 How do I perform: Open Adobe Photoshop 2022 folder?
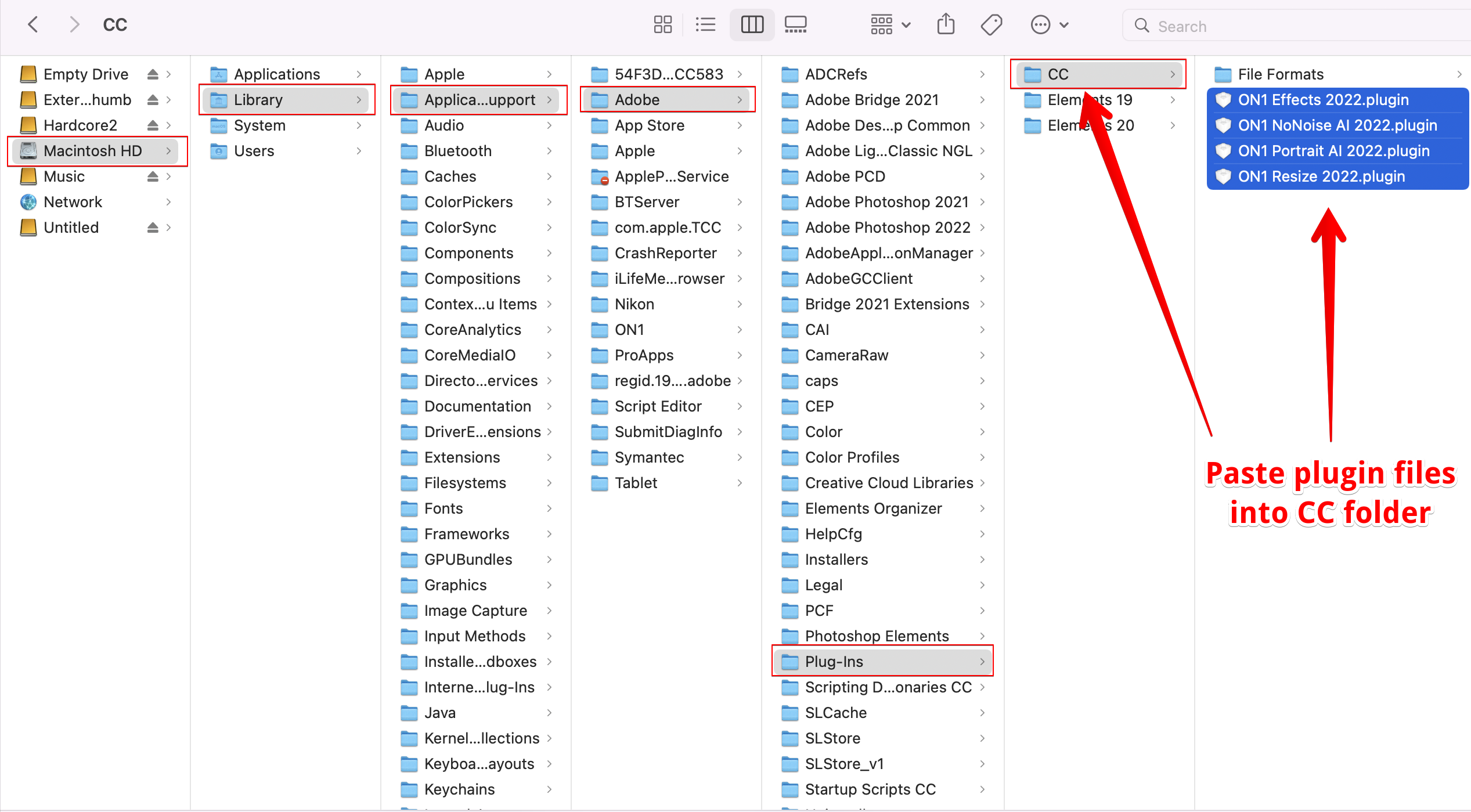(x=887, y=228)
